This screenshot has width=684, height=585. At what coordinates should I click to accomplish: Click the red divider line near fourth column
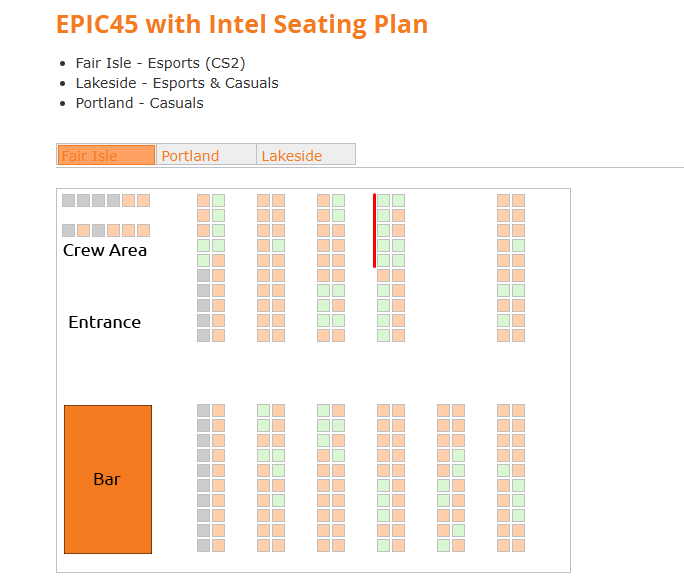click(374, 230)
